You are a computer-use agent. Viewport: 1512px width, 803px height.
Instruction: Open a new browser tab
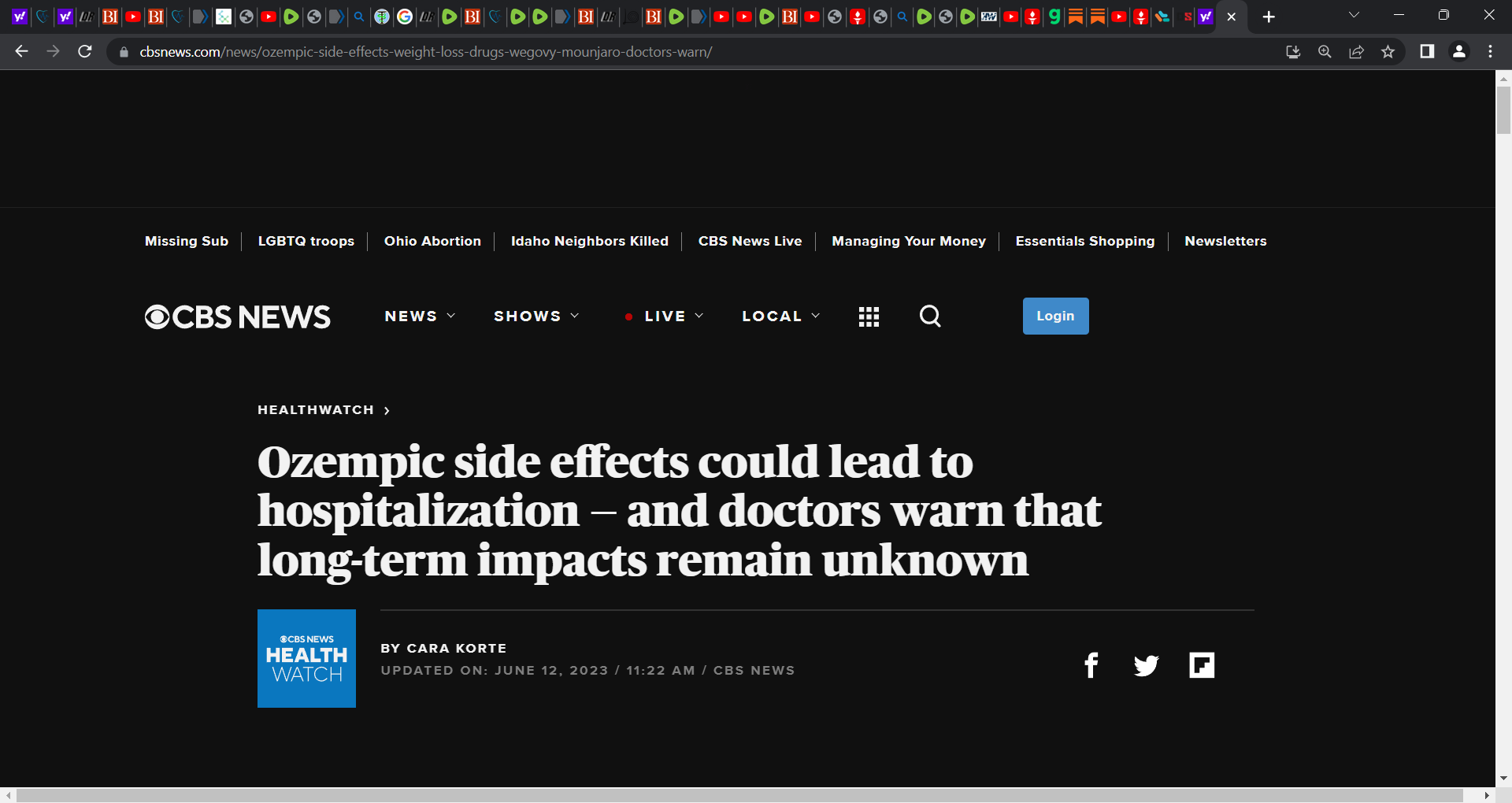tap(1269, 17)
